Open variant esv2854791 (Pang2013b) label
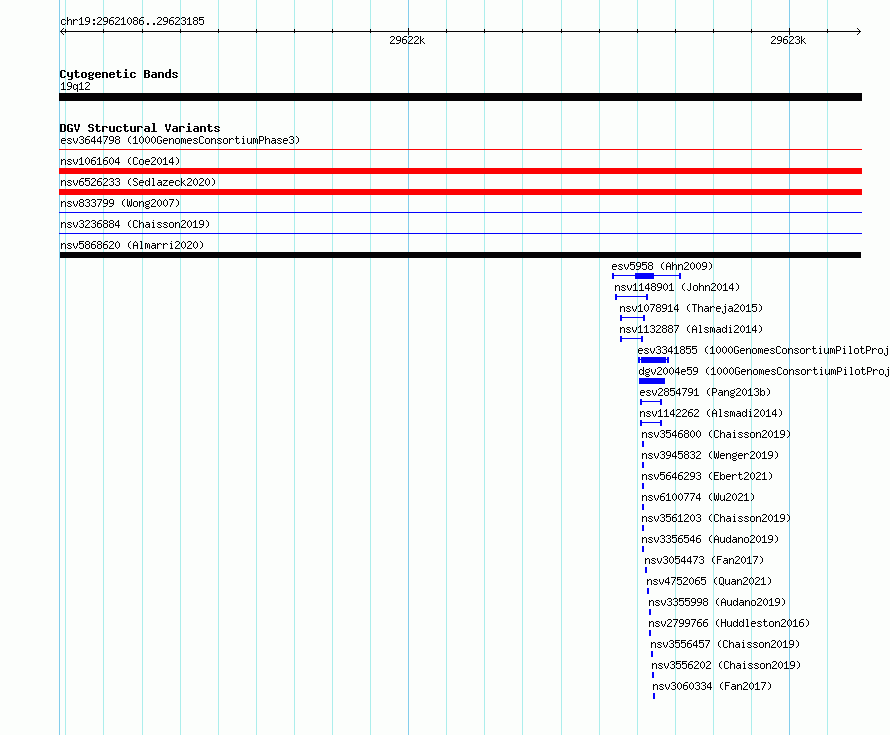 click(705, 392)
